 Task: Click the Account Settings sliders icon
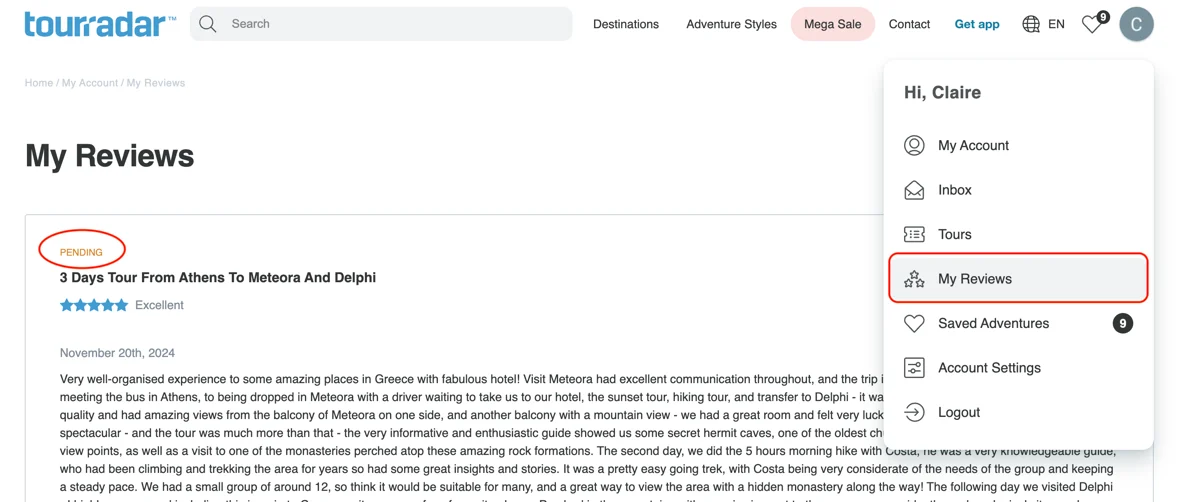[914, 368]
